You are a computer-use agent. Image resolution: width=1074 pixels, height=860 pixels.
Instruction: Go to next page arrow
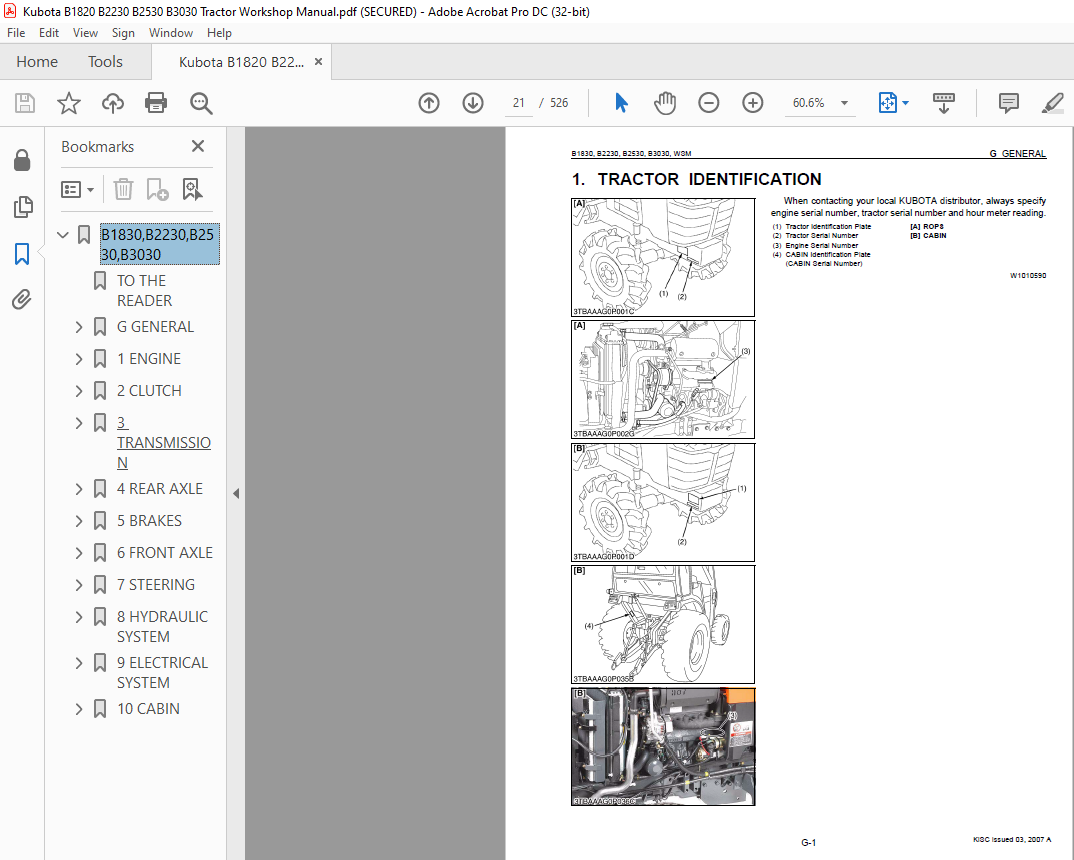(x=473, y=103)
